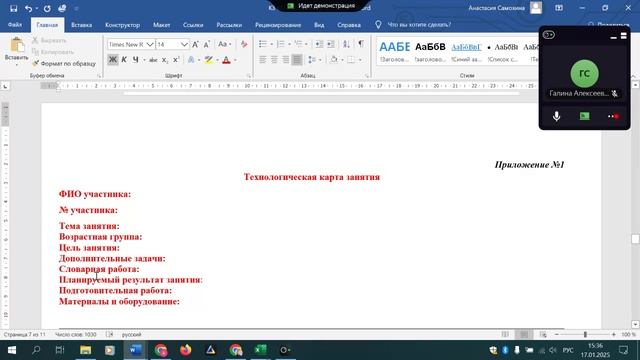Apply yellow text highlight color

click(209, 60)
